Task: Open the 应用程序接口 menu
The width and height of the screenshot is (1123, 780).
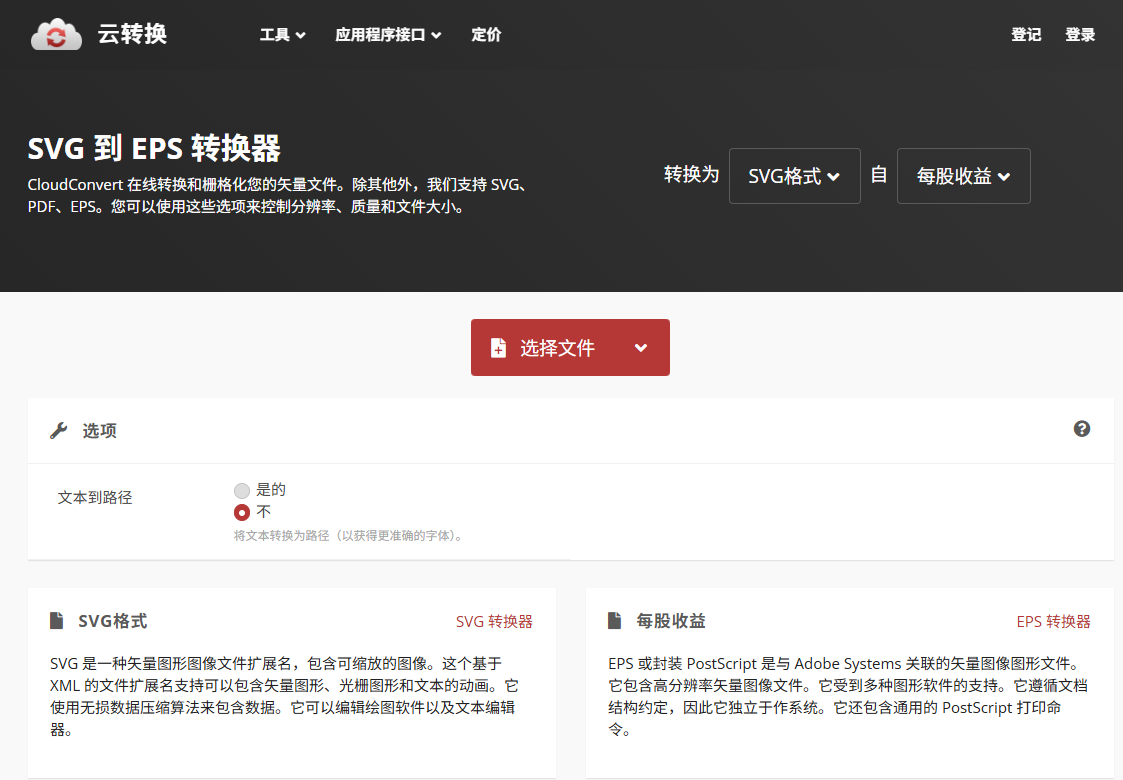Action: pyautogui.click(x=388, y=35)
